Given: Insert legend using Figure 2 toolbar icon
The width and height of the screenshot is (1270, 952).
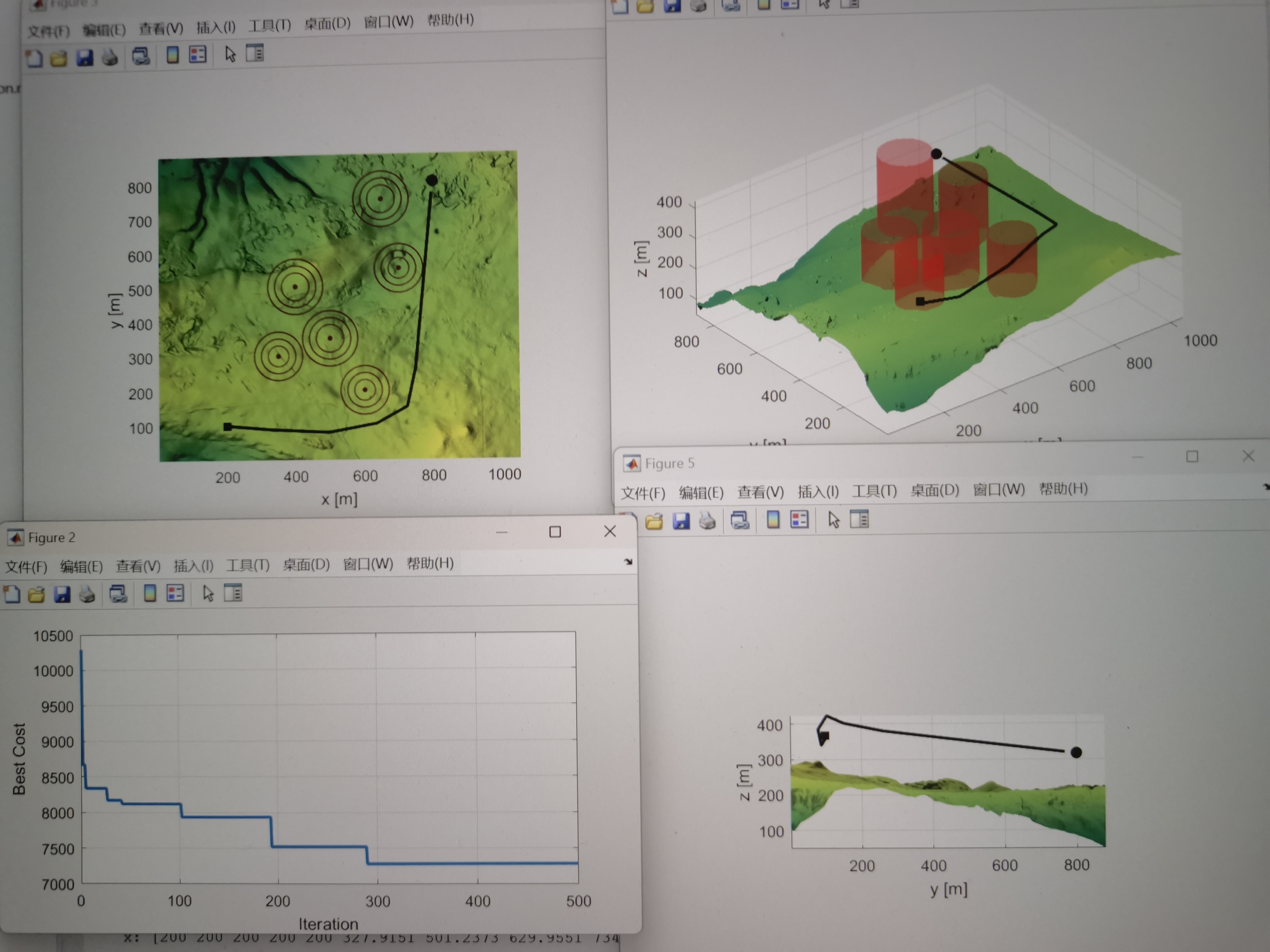Looking at the screenshot, I should pyautogui.click(x=175, y=593).
